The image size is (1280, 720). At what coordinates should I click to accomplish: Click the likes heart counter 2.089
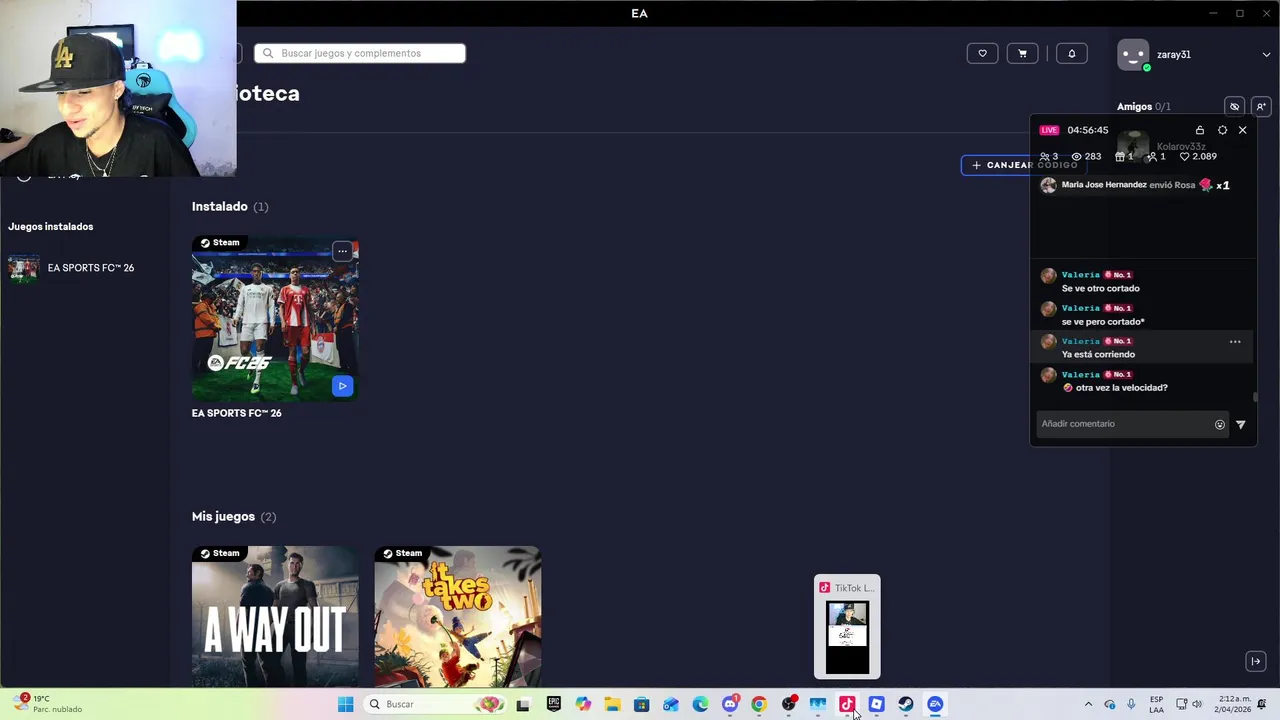click(x=1198, y=157)
